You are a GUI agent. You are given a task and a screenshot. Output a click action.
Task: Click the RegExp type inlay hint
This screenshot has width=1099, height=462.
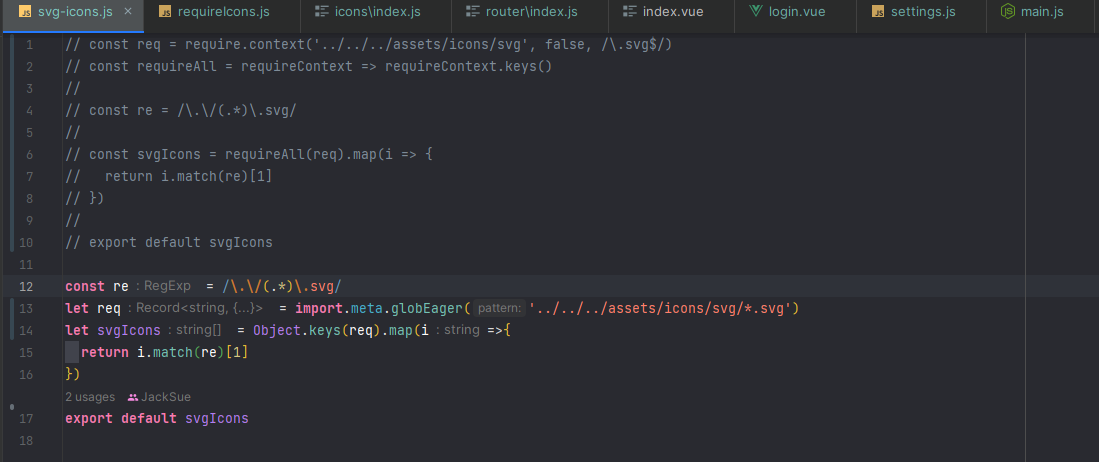166,286
